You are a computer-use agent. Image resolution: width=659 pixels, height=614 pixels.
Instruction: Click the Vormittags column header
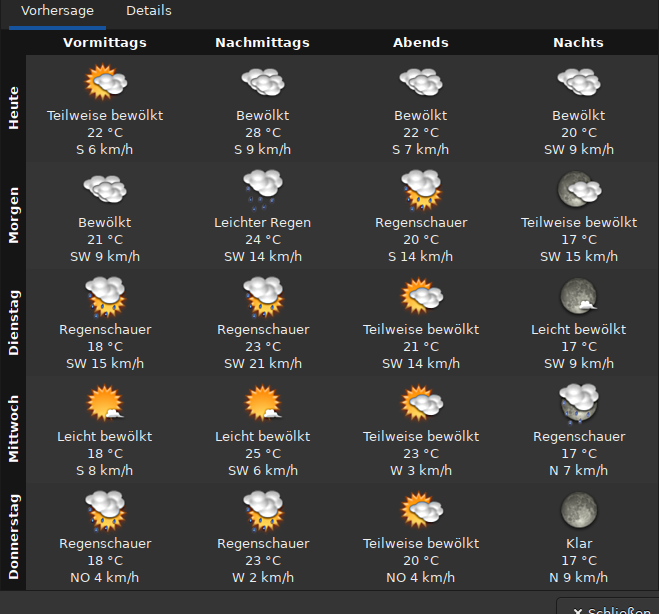[105, 42]
